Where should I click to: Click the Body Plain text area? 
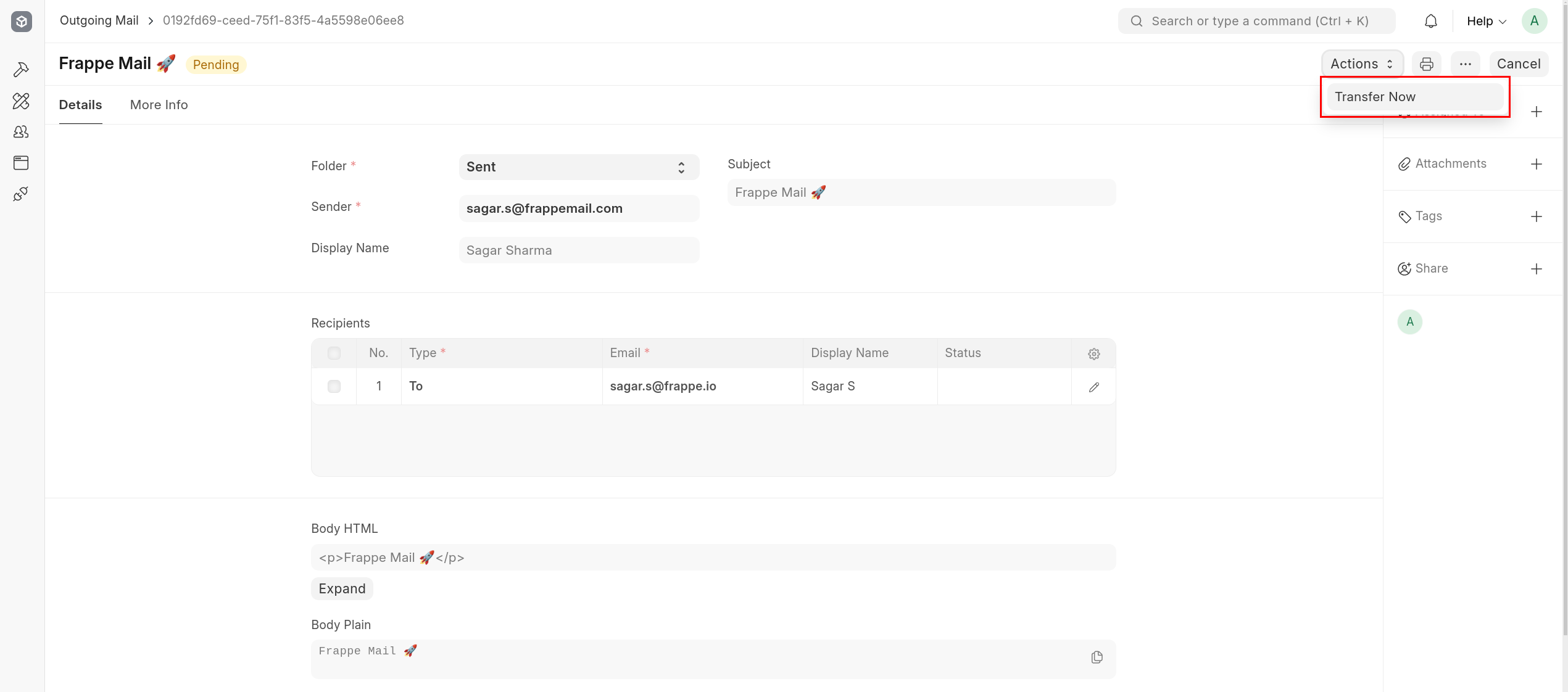tap(713, 659)
